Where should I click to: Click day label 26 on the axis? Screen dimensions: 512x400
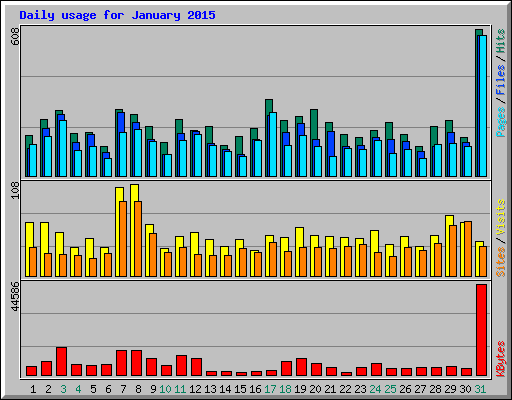pyautogui.click(x=405, y=389)
